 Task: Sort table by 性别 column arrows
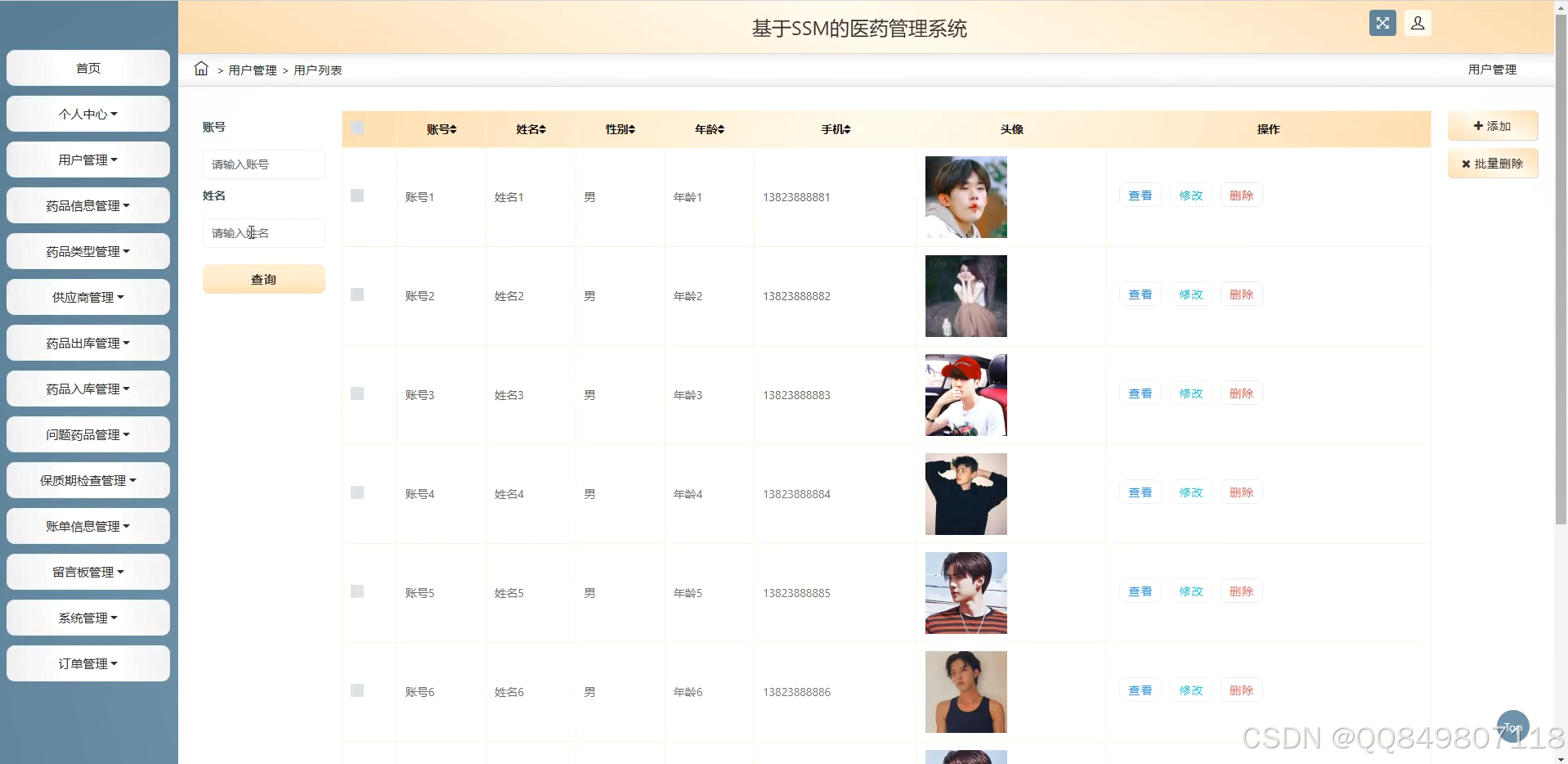coord(632,129)
